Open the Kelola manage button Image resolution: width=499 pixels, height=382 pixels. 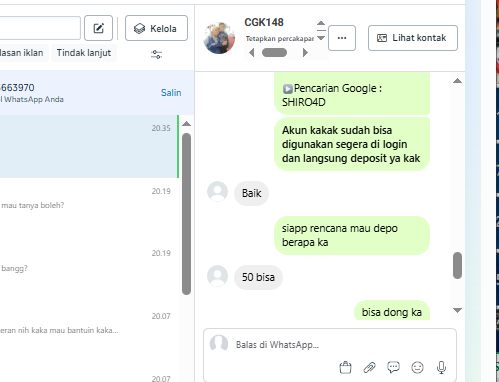coord(156,28)
